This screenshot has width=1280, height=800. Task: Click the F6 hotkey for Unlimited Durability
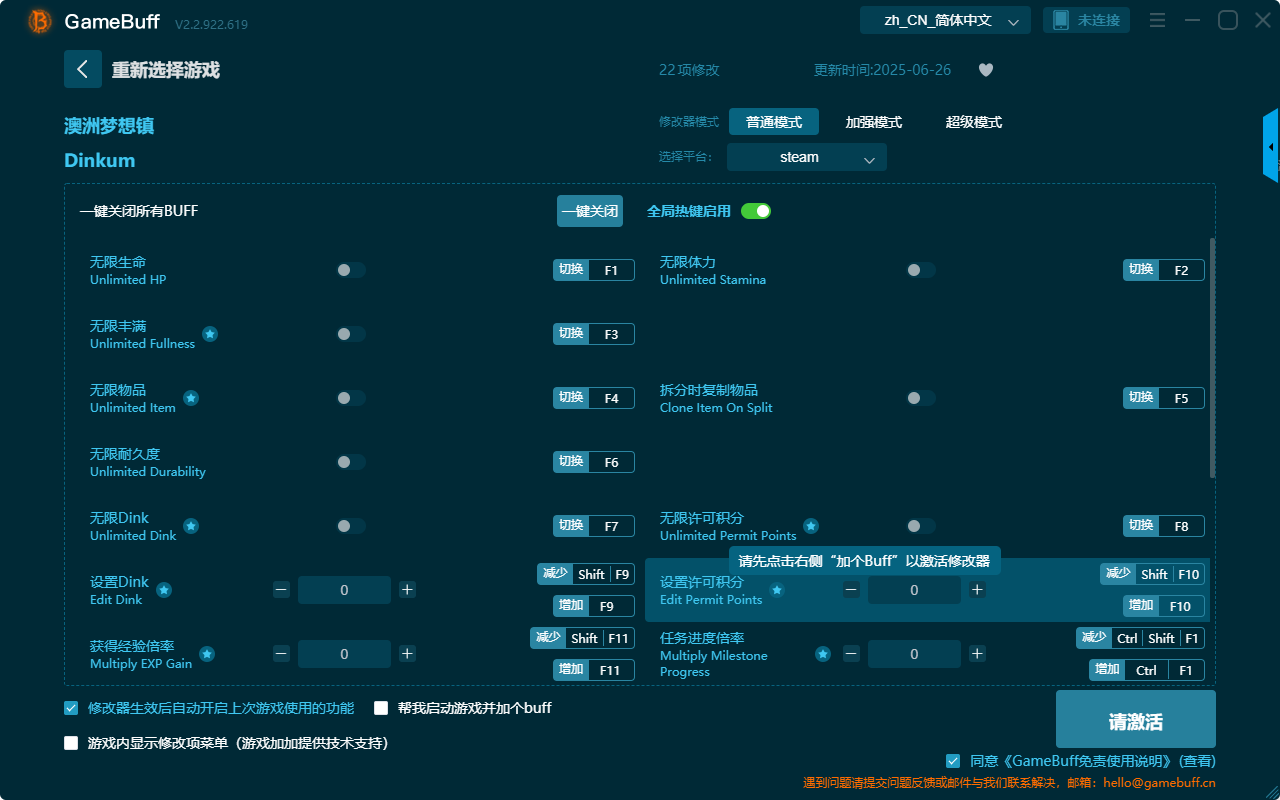[x=594, y=462]
